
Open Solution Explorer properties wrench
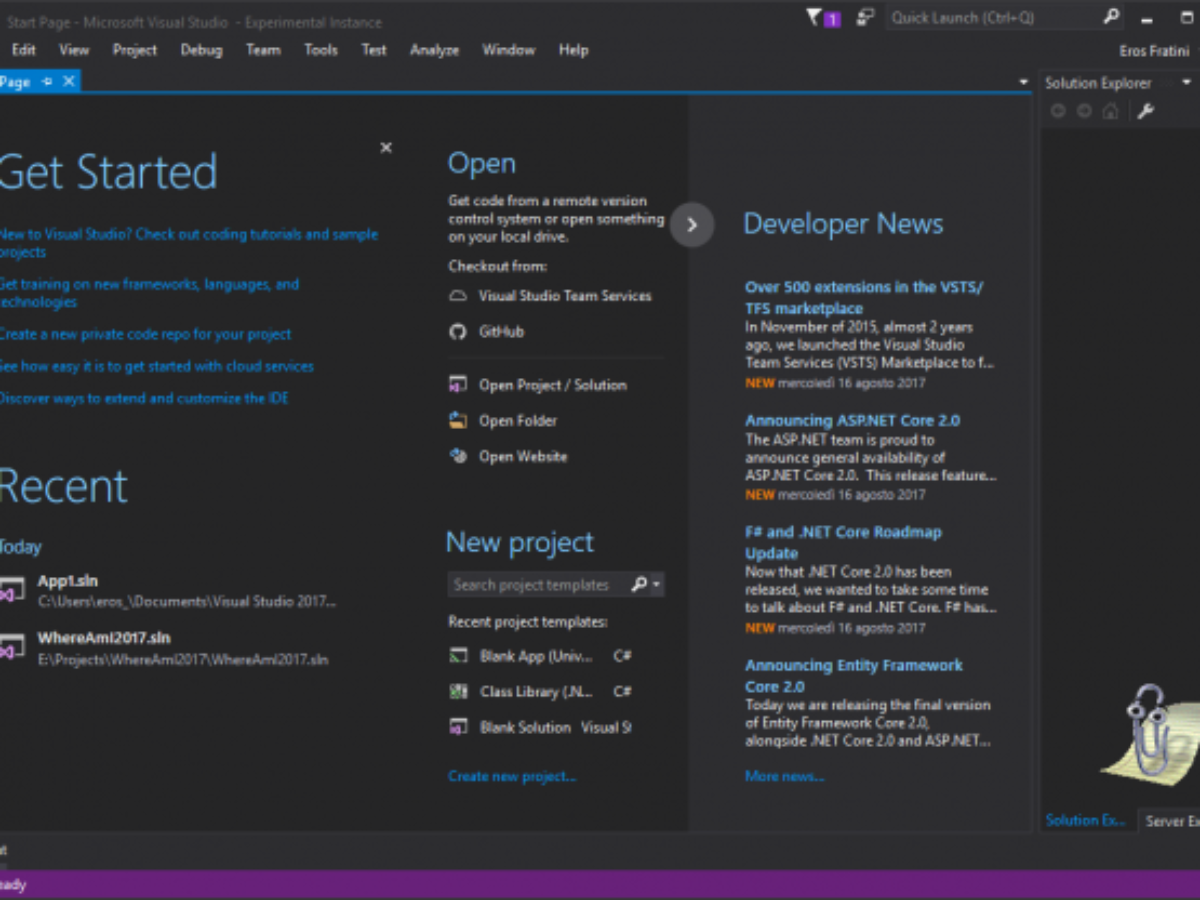click(1146, 111)
